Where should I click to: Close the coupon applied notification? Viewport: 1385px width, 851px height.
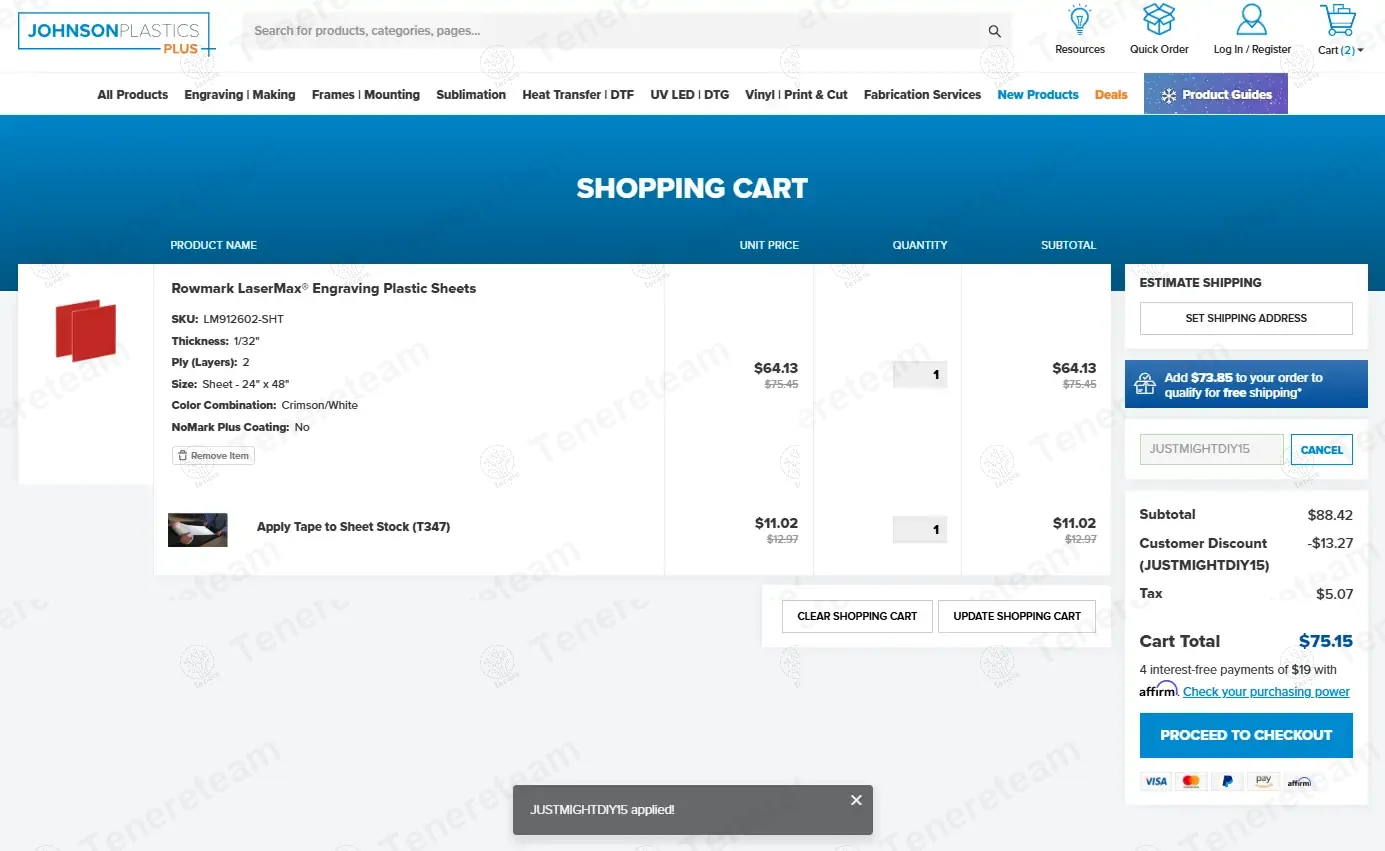[x=856, y=800]
